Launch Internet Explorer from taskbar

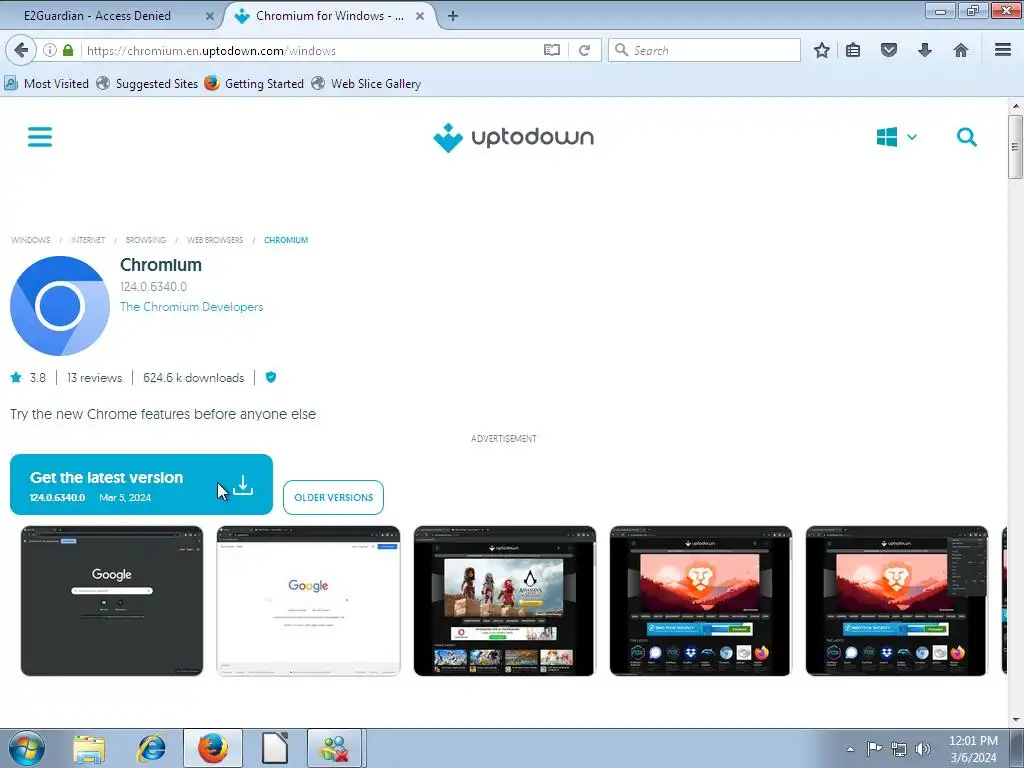[151, 748]
